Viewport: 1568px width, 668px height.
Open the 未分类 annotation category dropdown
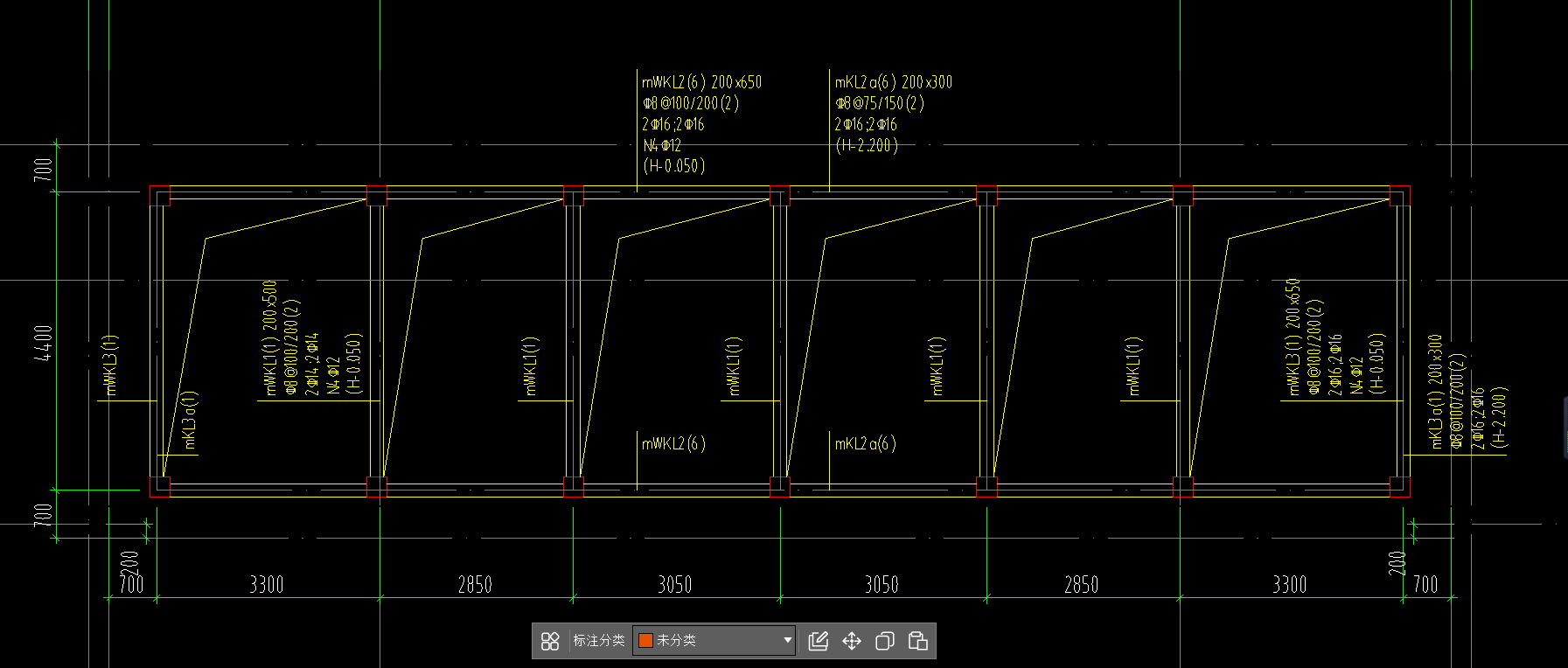pyautogui.click(x=714, y=641)
